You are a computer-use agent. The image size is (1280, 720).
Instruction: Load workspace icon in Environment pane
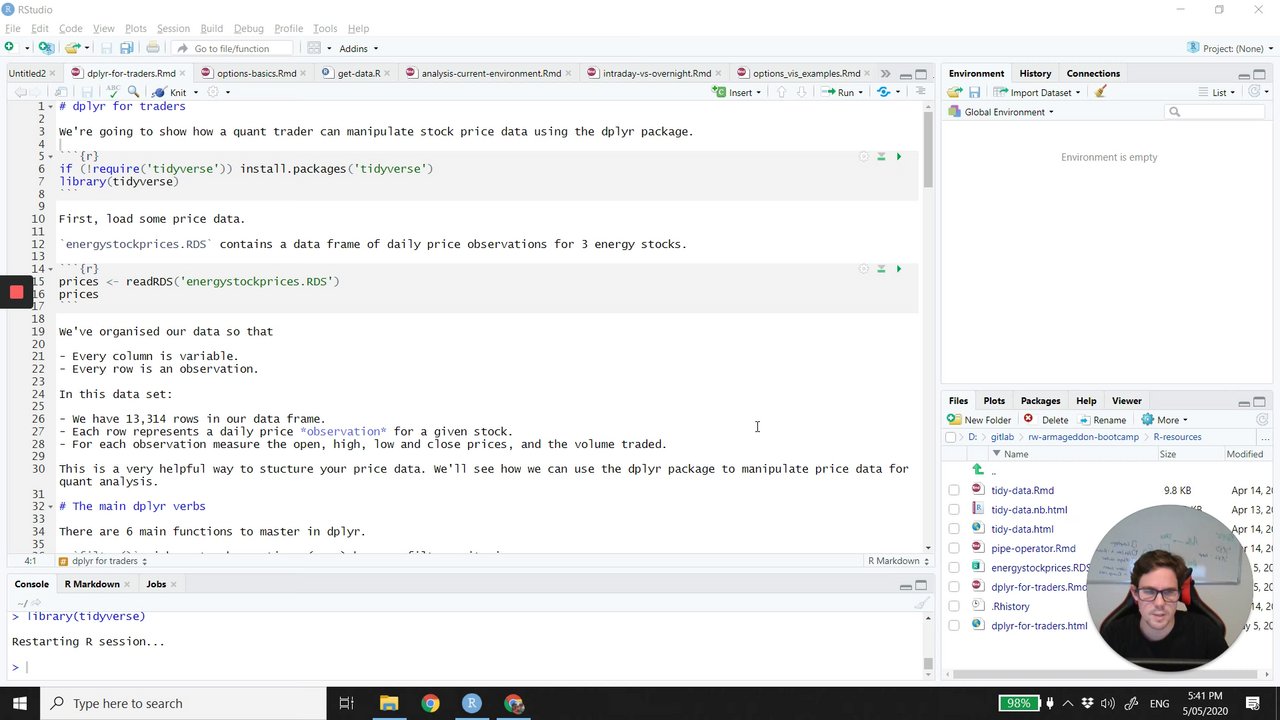[x=955, y=92]
